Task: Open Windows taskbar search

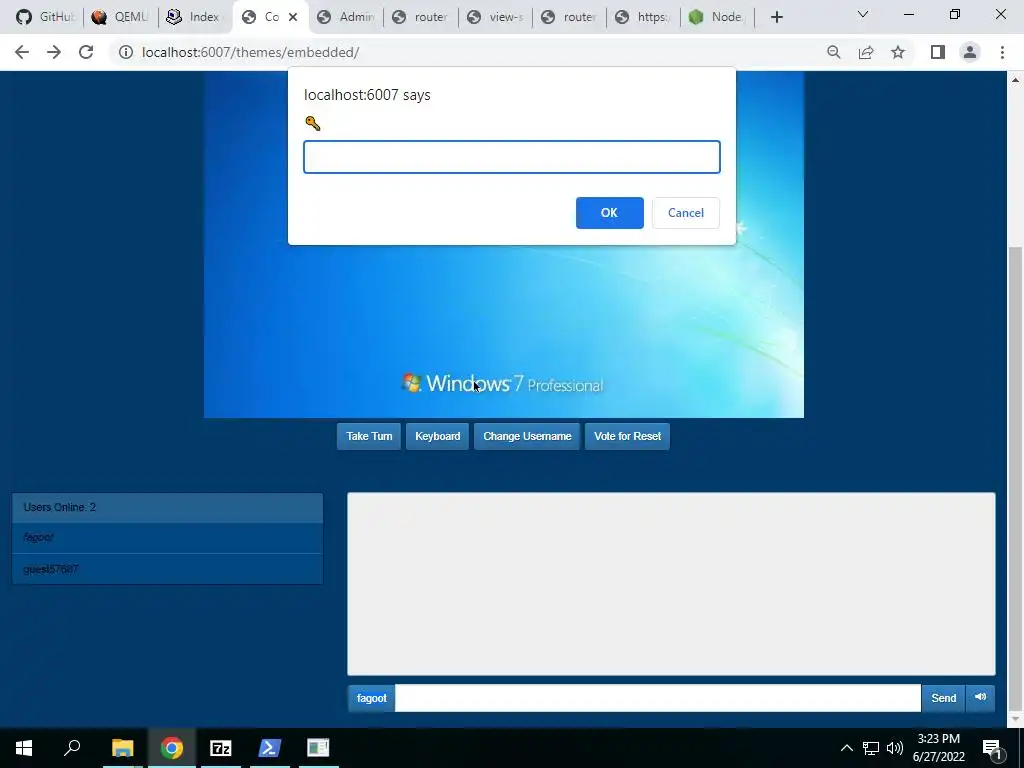Action: pos(72,748)
